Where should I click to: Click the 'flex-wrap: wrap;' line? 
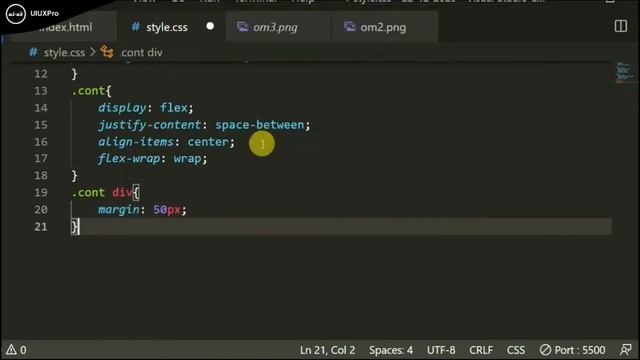[152, 159]
